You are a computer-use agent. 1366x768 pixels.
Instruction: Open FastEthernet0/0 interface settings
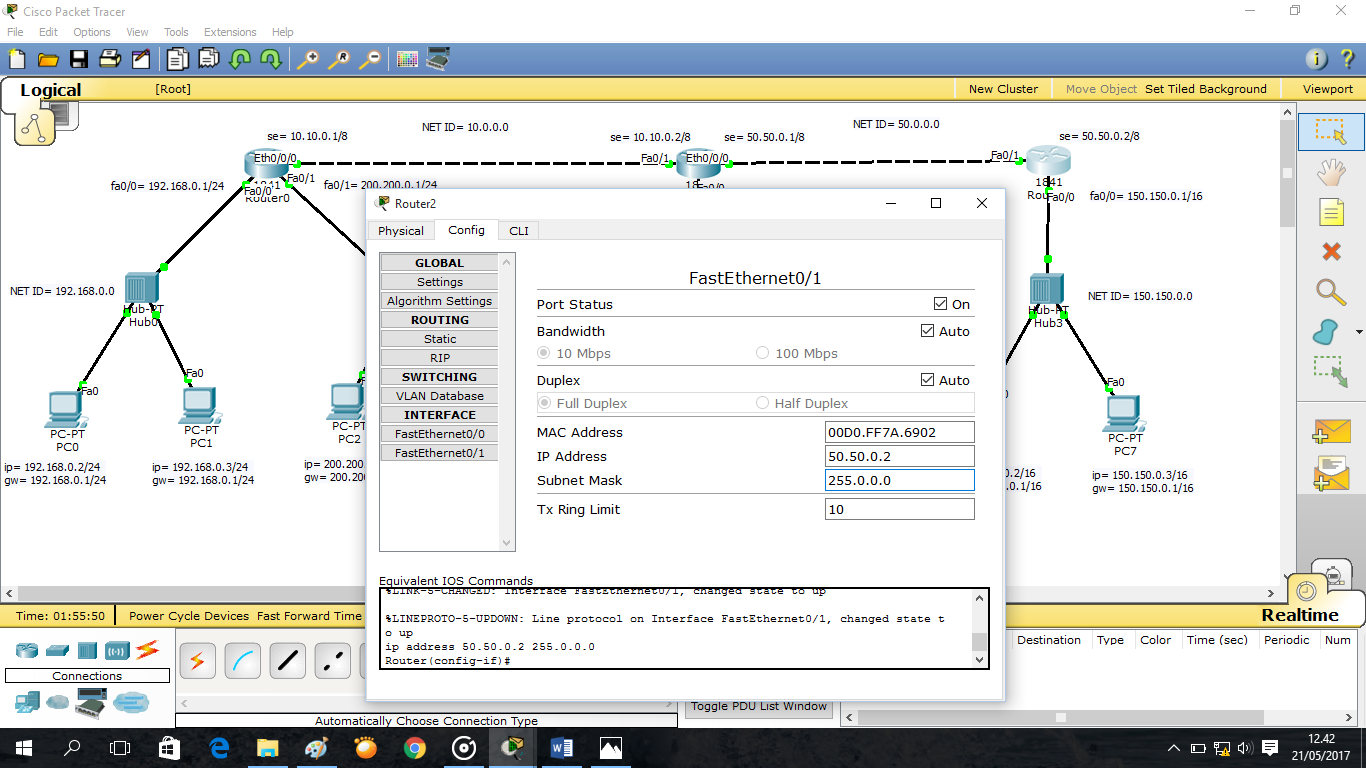[440, 434]
